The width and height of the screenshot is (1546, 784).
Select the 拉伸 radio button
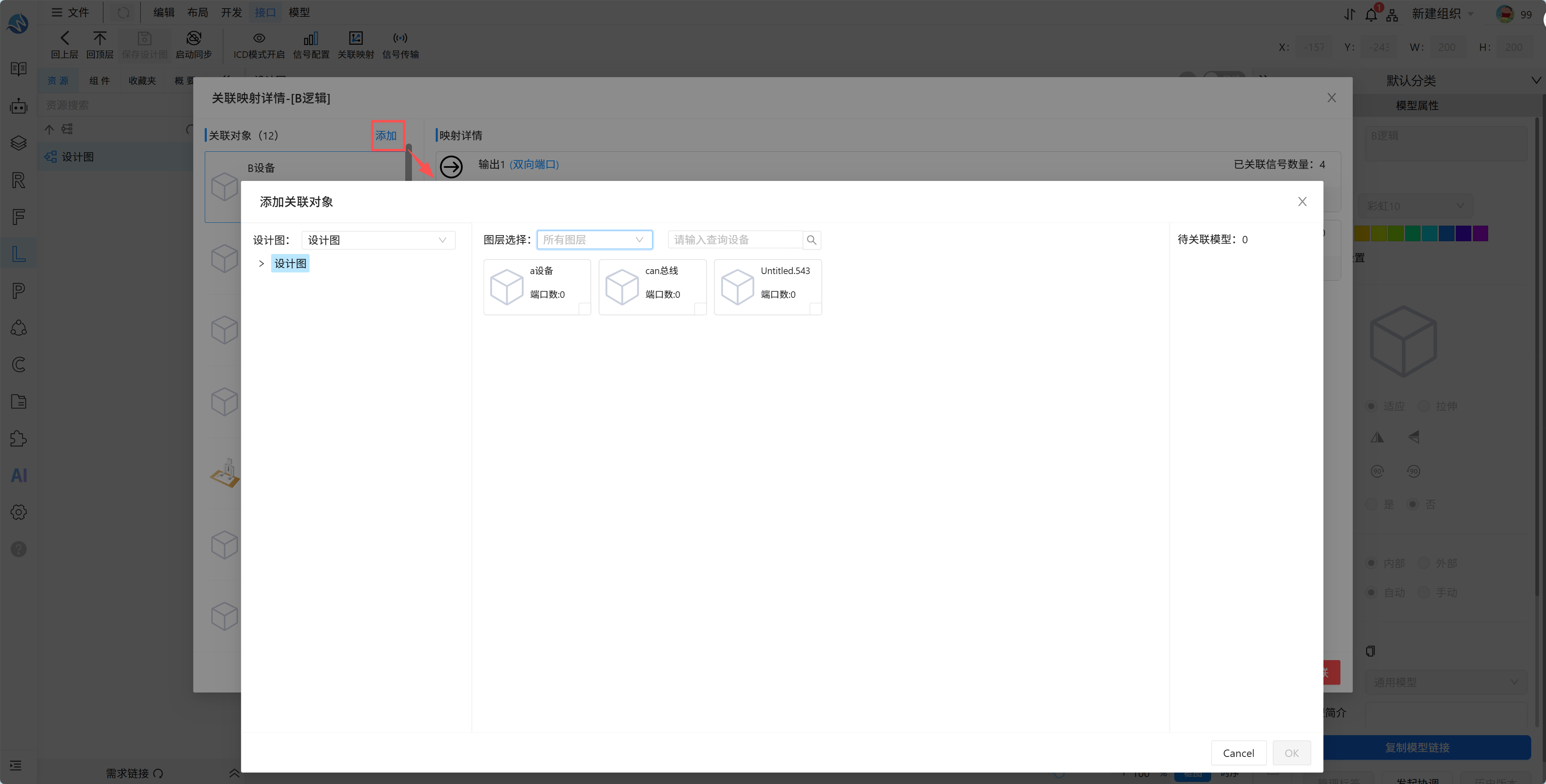pyautogui.click(x=1423, y=406)
